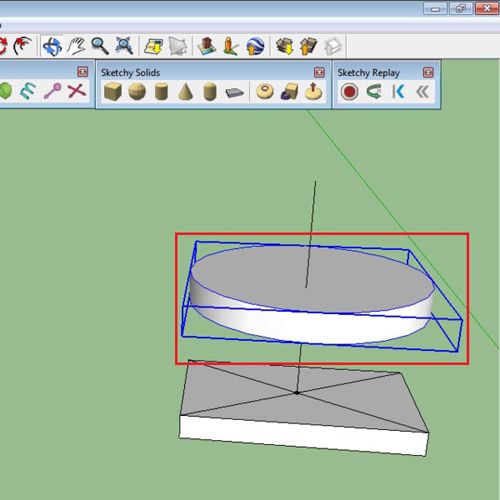Create a Sketchy Solids box
Image resolution: width=500 pixels, height=500 pixels.
point(112,91)
